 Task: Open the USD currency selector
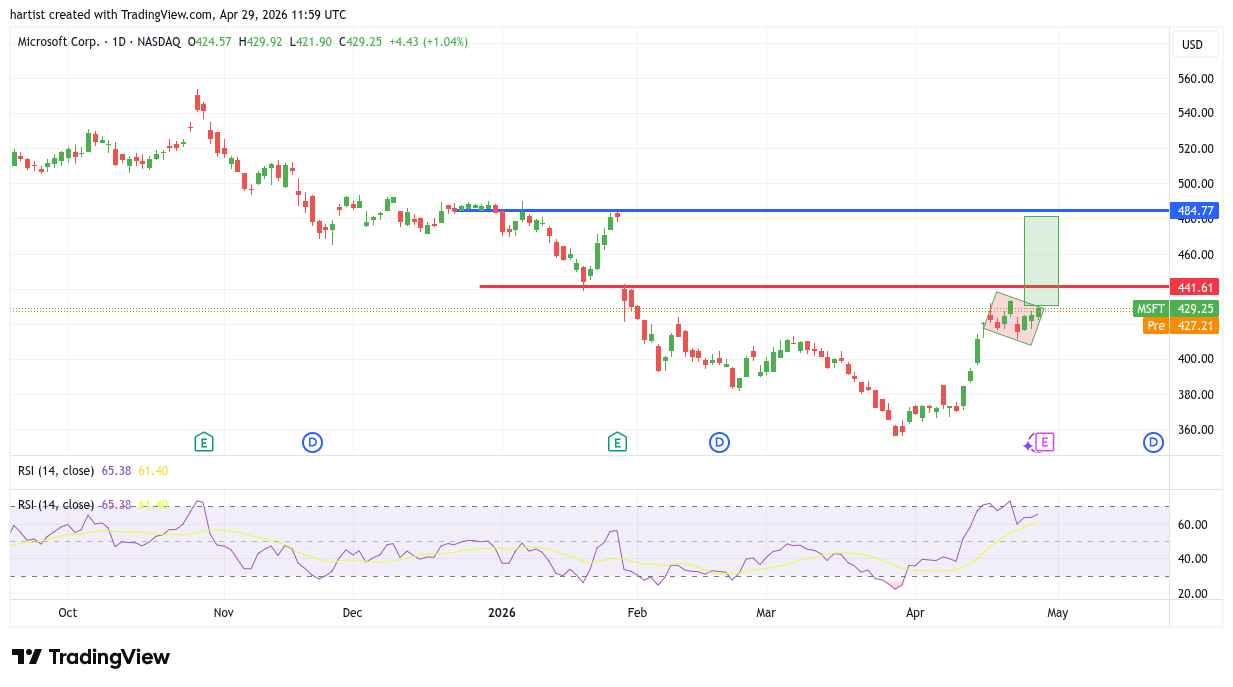click(1192, 44)
